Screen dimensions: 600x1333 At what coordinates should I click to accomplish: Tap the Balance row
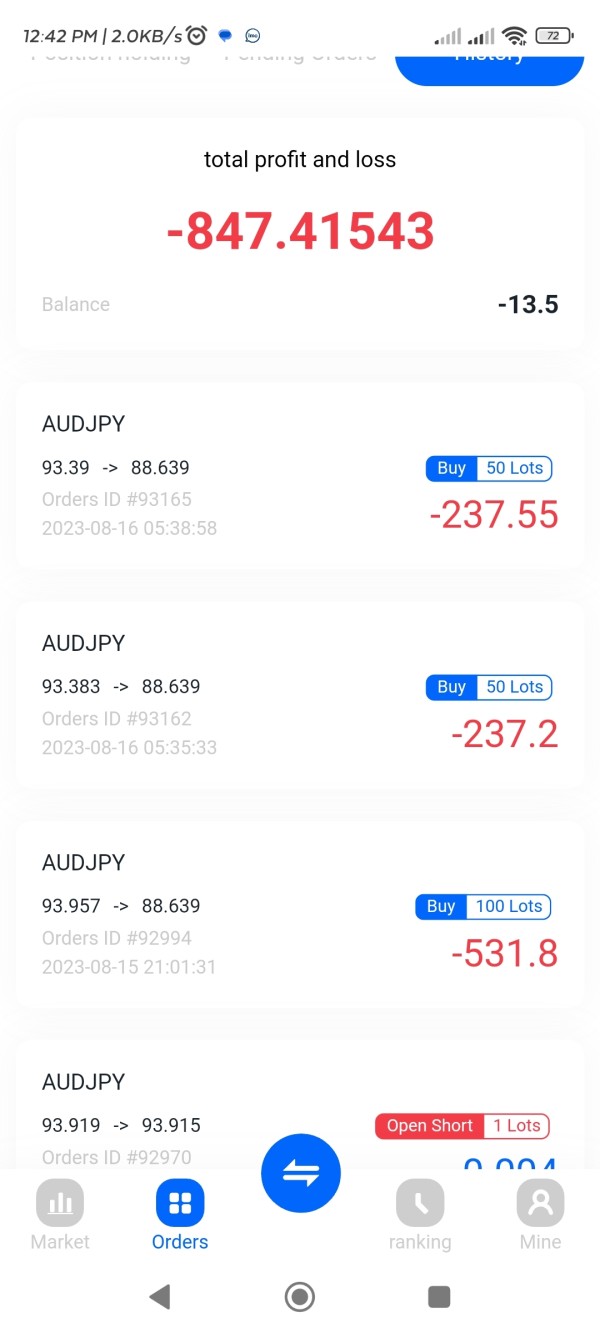coord(300,305)
